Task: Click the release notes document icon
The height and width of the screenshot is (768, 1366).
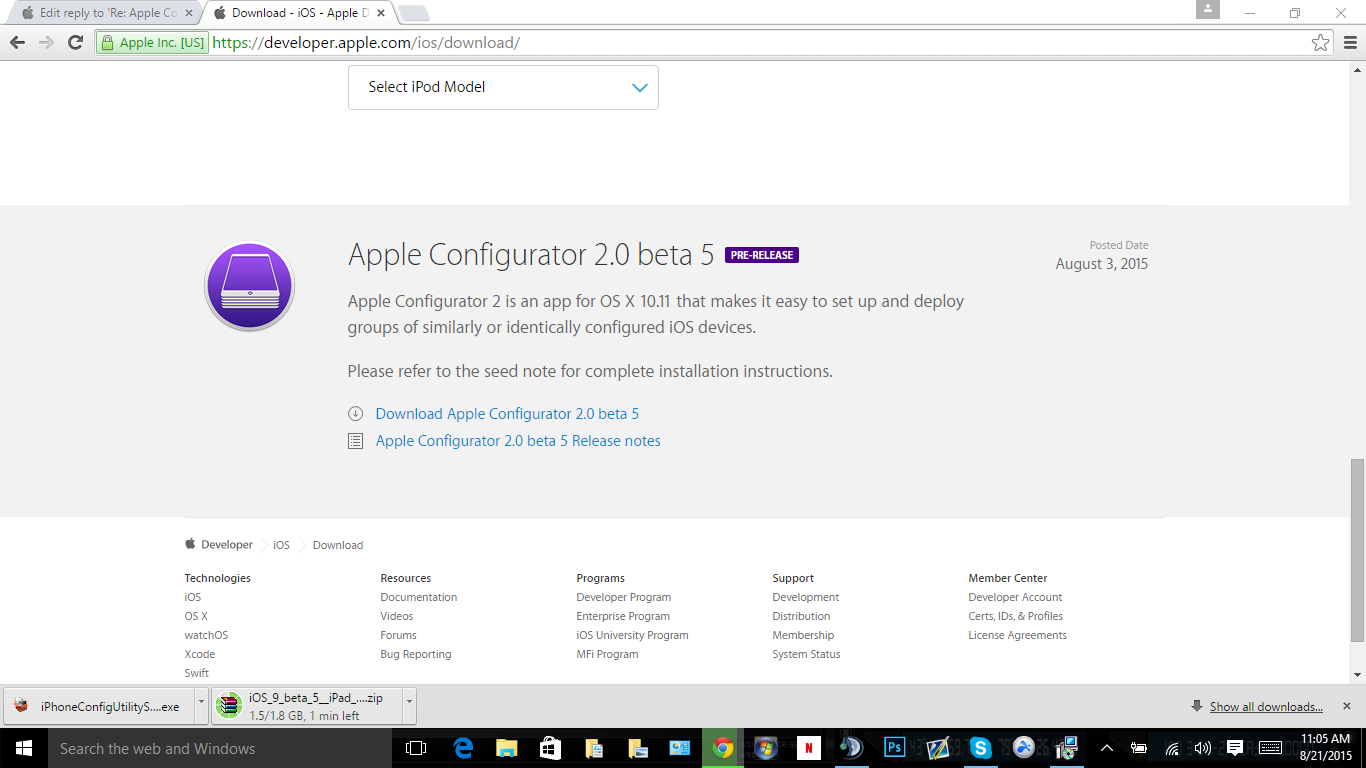Action: point(355,441)
